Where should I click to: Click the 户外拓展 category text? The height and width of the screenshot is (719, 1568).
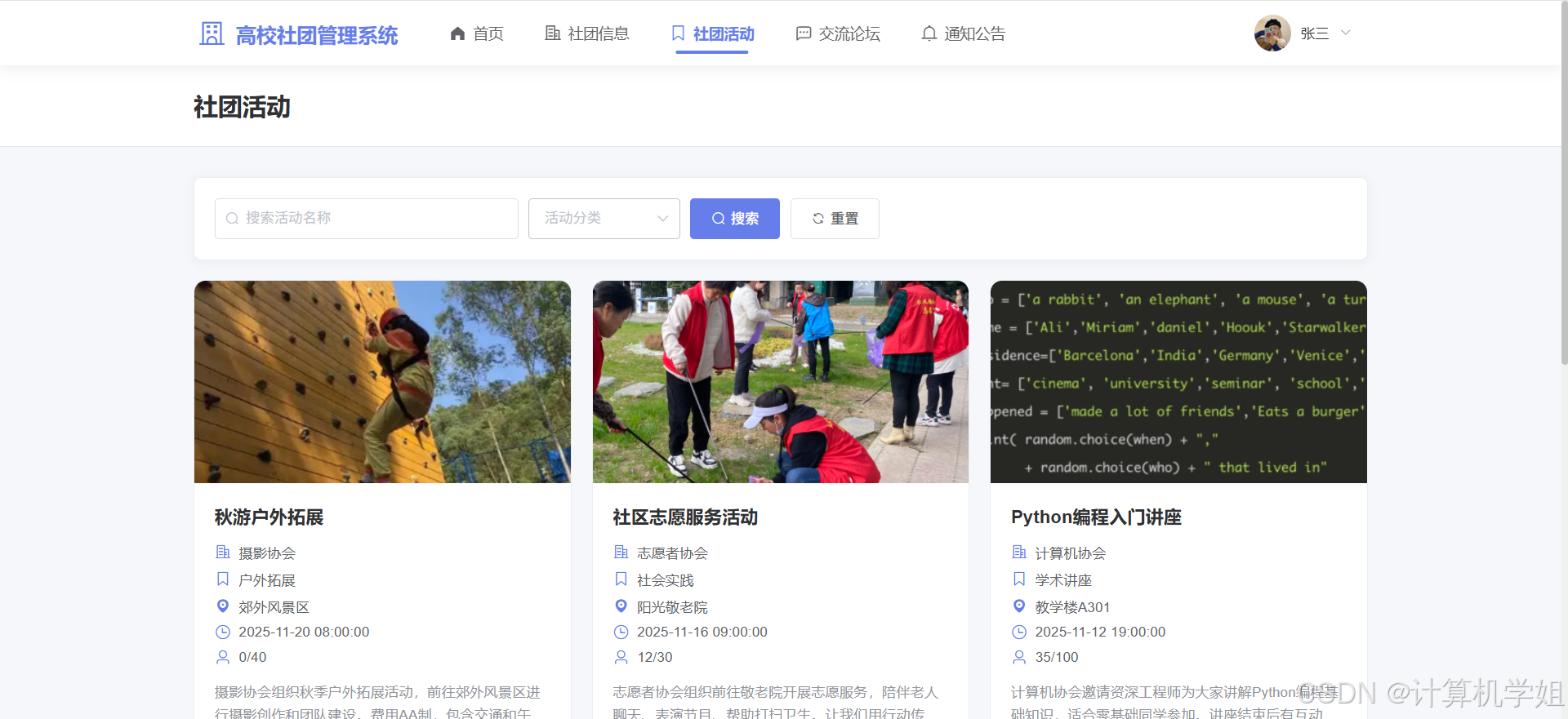[x=267, y=580]
